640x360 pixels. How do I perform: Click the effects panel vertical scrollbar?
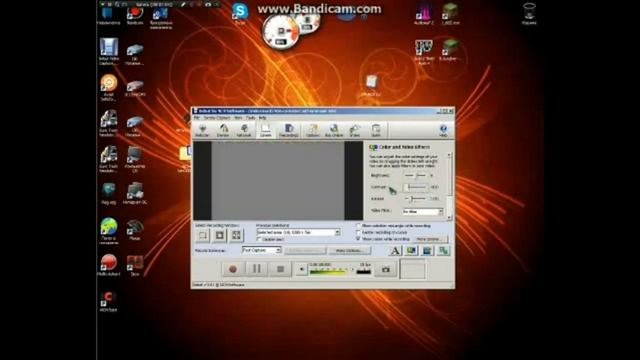(x=449, y=186)
